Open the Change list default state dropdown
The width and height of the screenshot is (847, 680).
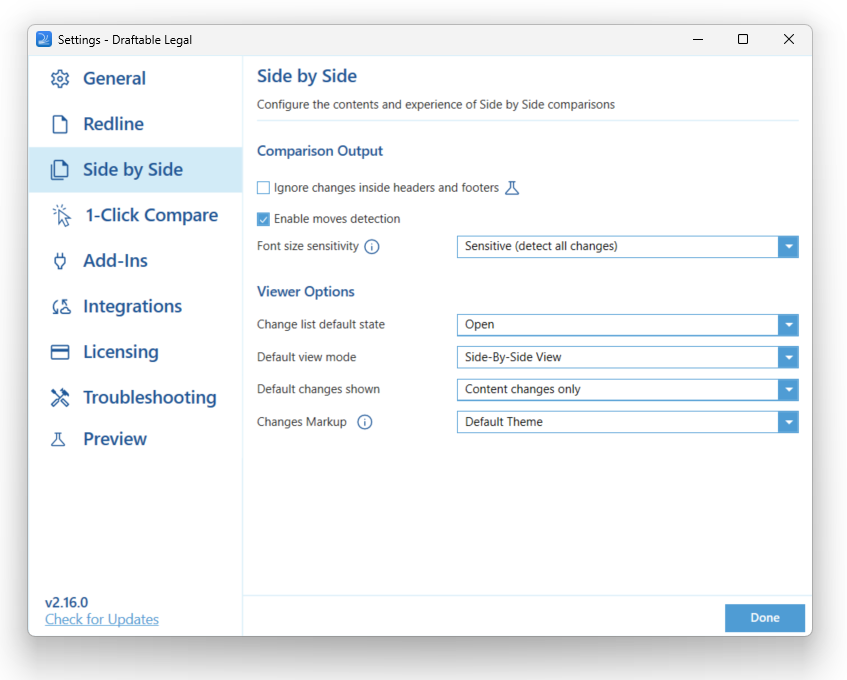click(x=627, y=325)
